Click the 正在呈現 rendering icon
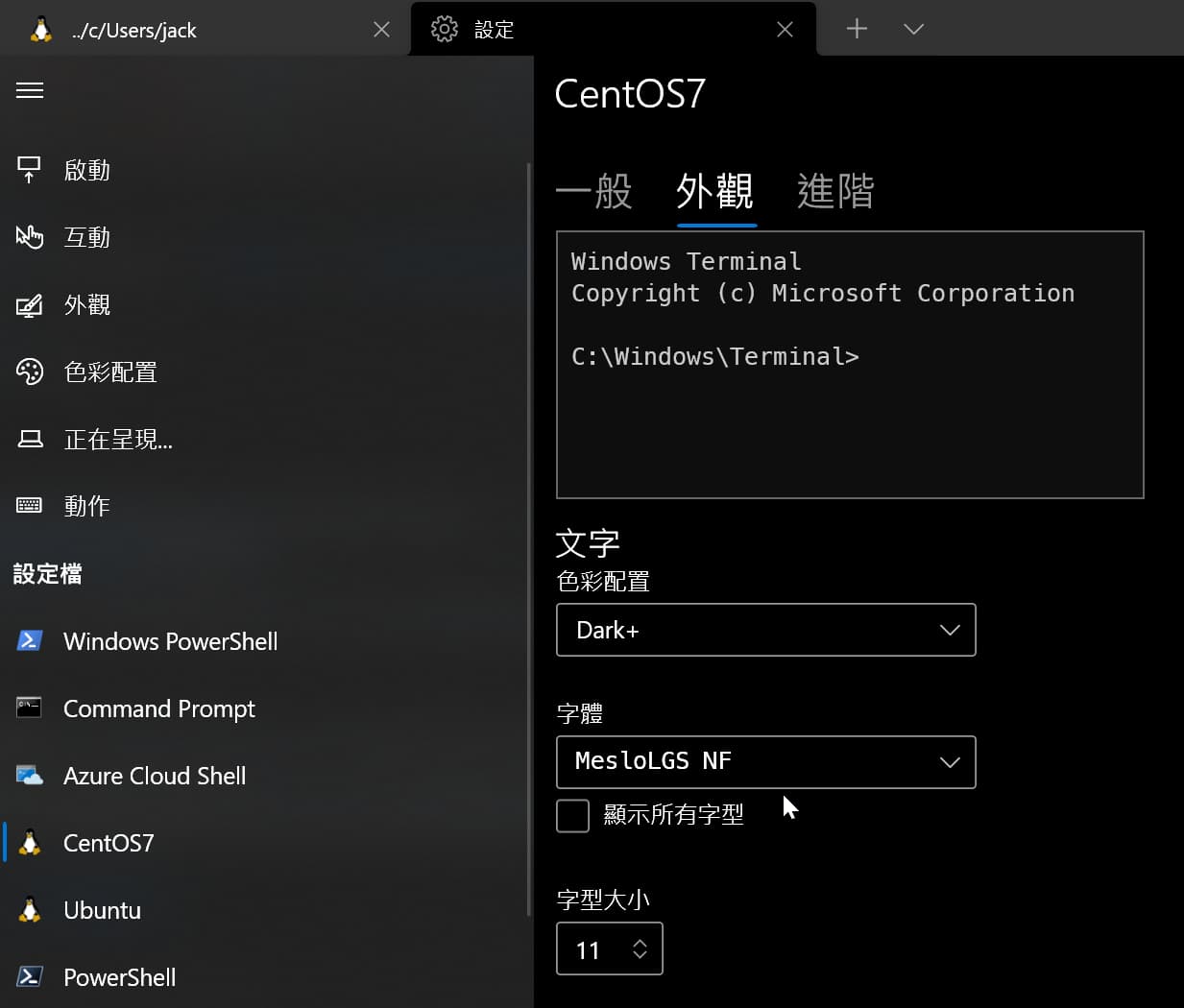This screenshot has width=1184, height=1008. click(30, 439)
